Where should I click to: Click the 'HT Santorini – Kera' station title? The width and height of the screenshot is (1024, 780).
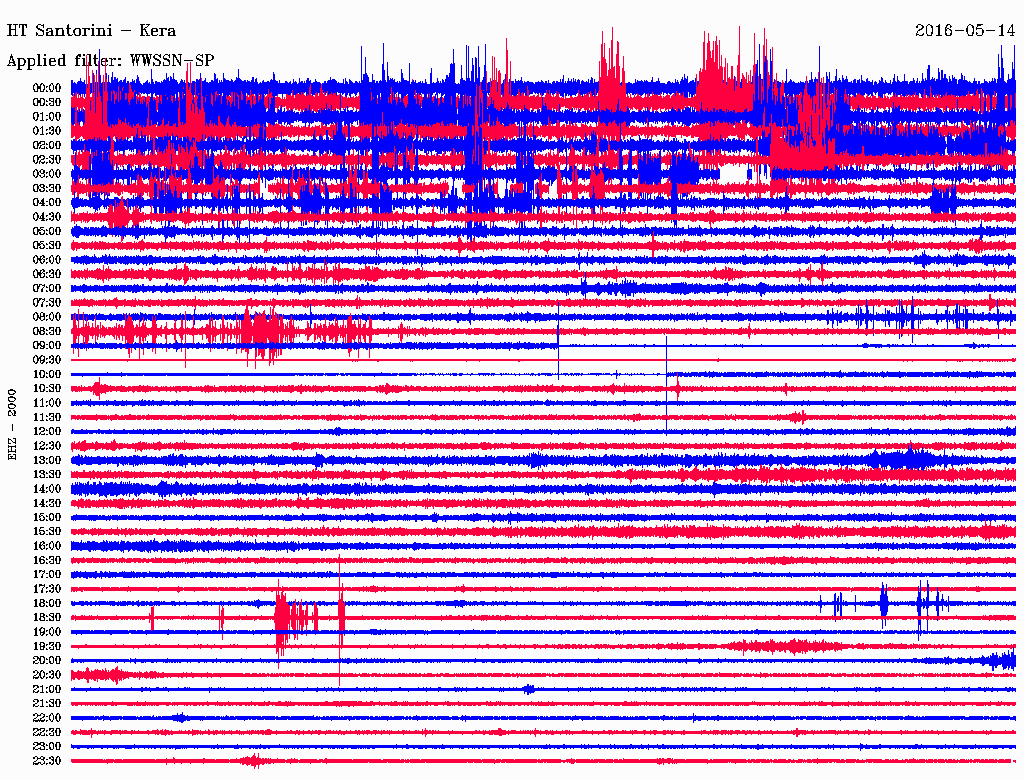[91, 30]
